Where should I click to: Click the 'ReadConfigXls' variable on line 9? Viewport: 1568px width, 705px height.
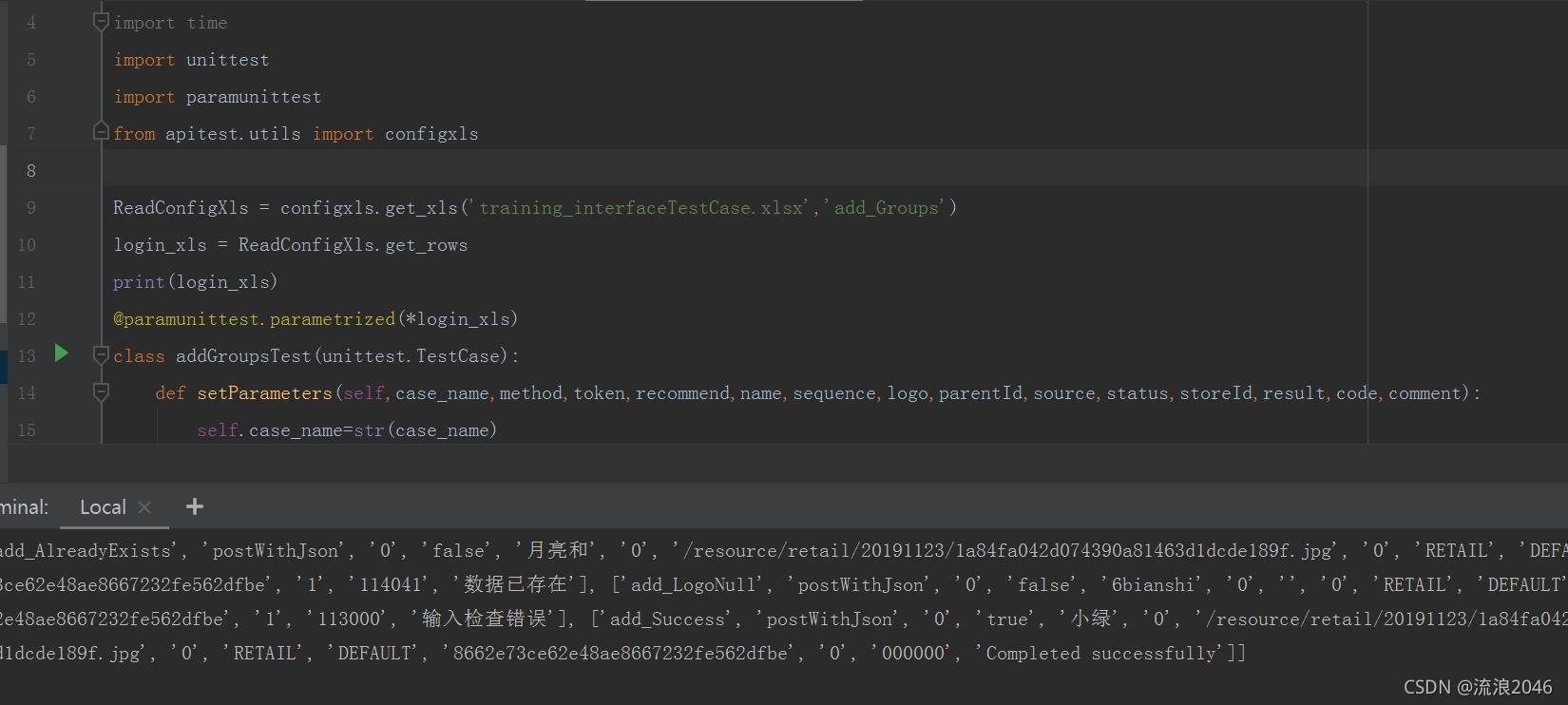coord(181,208)
